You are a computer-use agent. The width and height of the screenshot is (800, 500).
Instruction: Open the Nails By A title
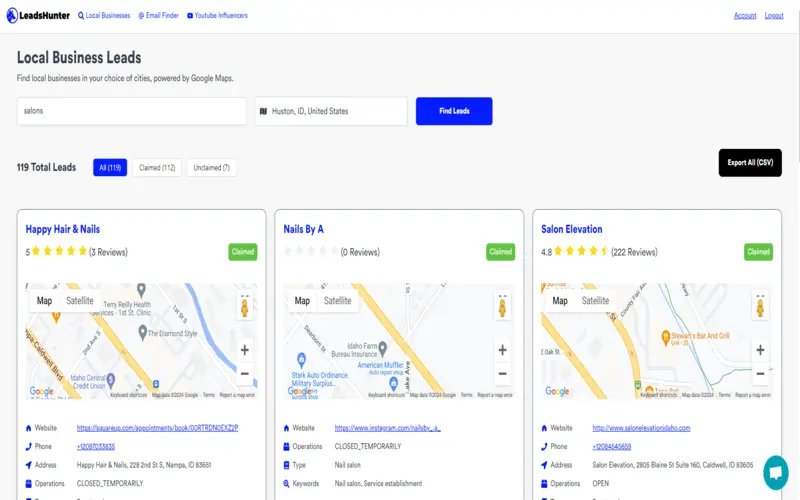click(303, 229)
